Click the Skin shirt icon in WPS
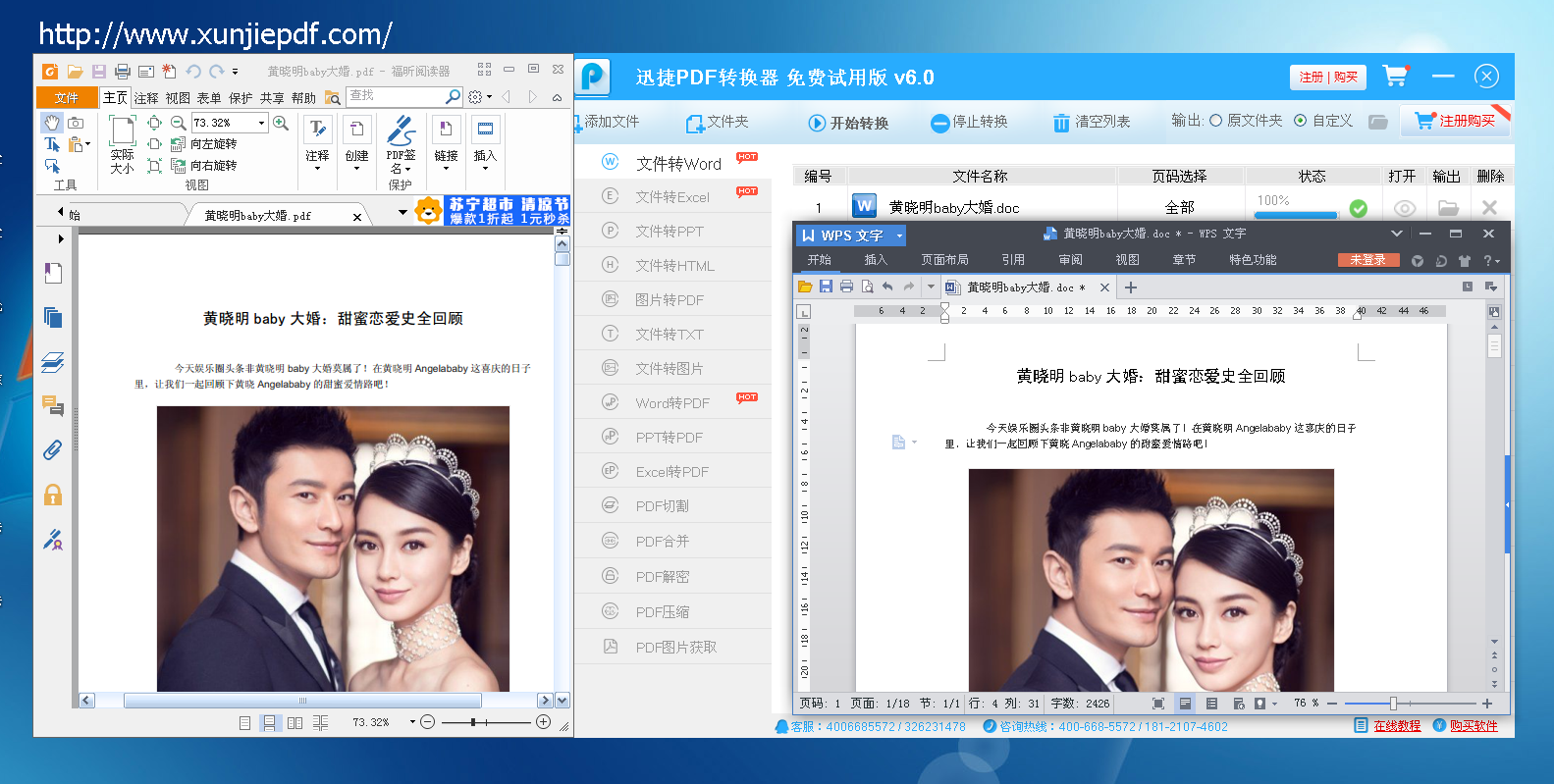Screen dimensions: 1554x784 click(x=1465, y=261)
